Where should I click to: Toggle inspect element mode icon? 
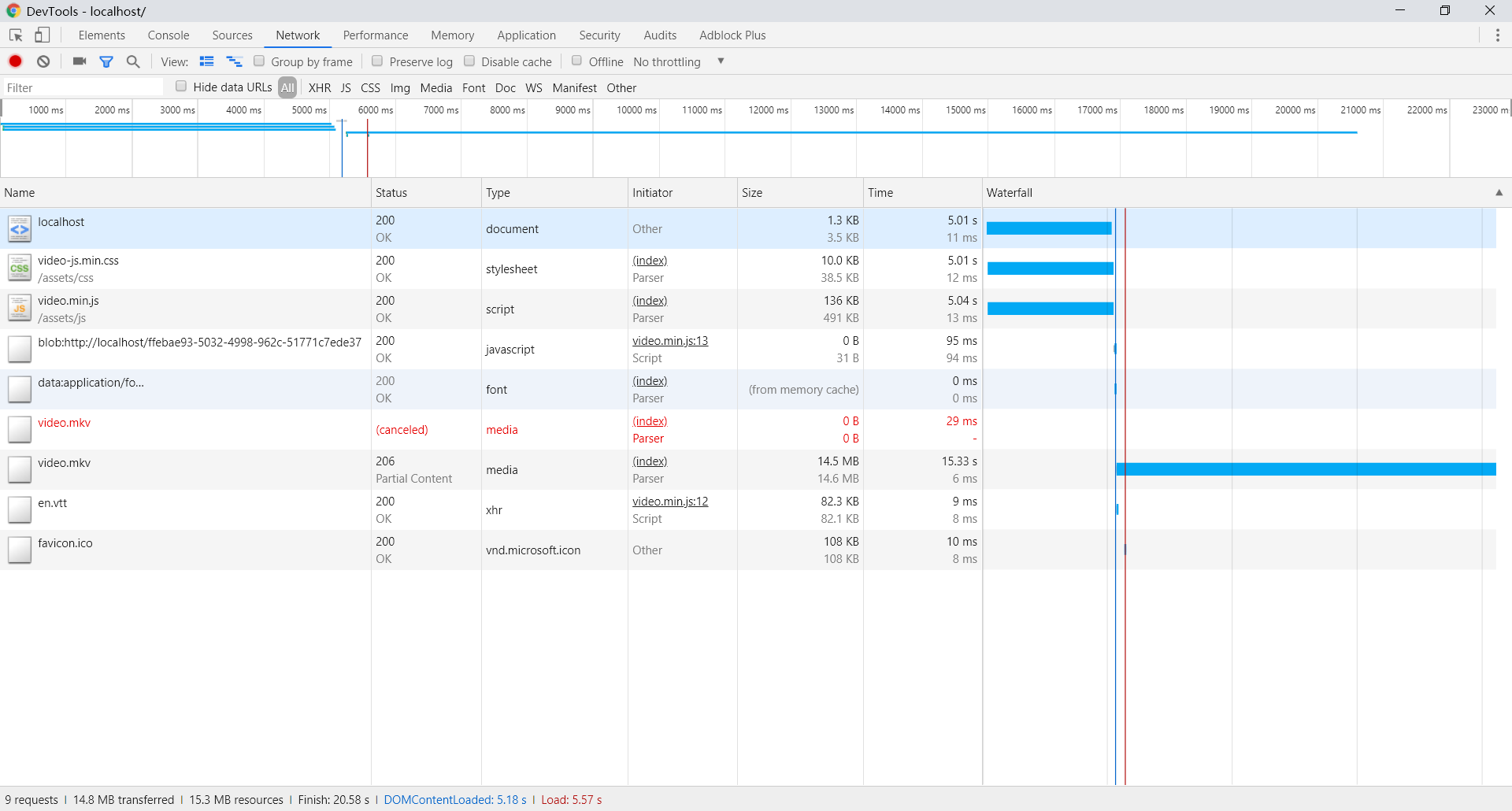(x=16, y=35)
